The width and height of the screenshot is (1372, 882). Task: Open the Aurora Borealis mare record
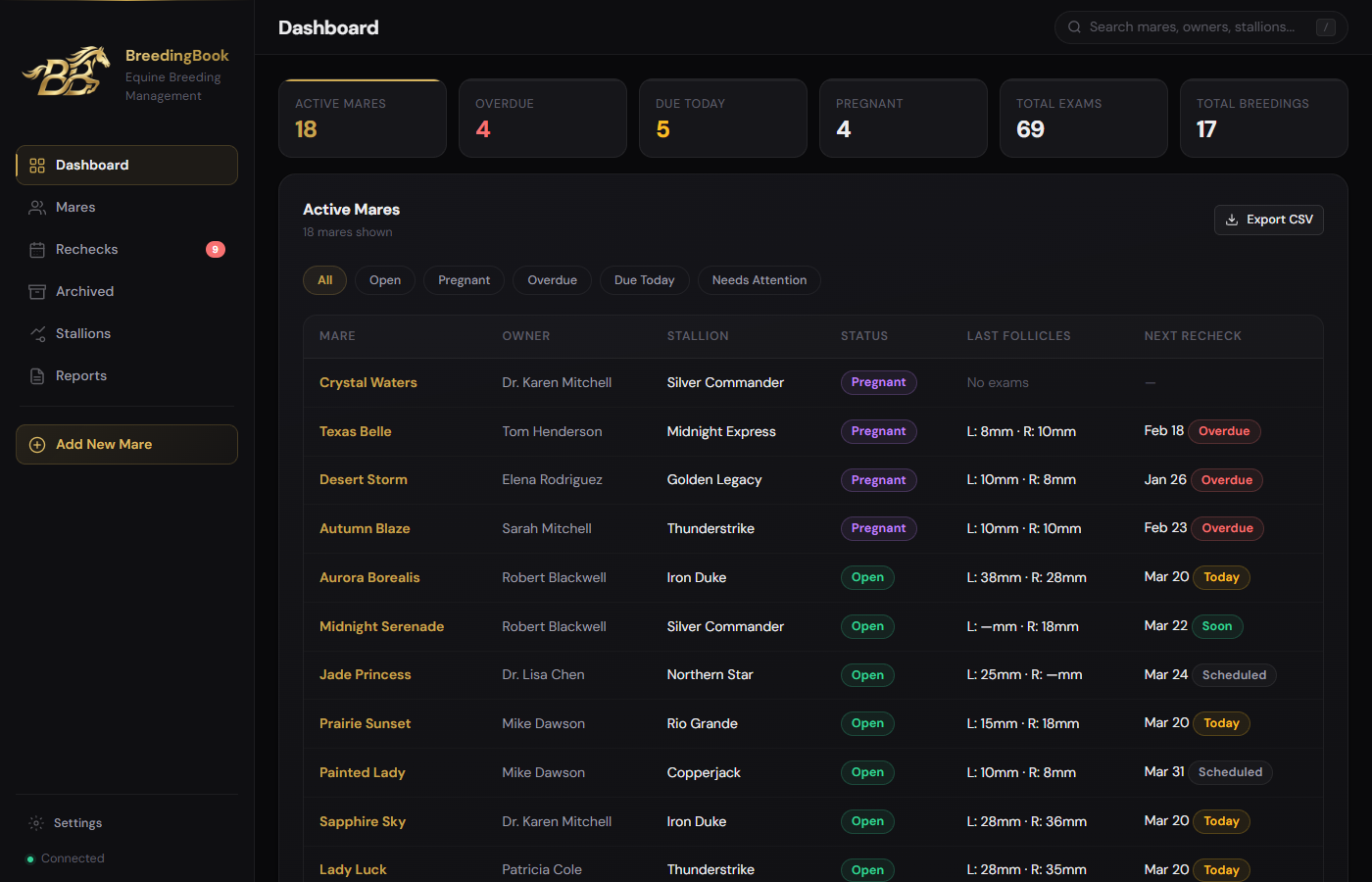(x=369, y=578)
